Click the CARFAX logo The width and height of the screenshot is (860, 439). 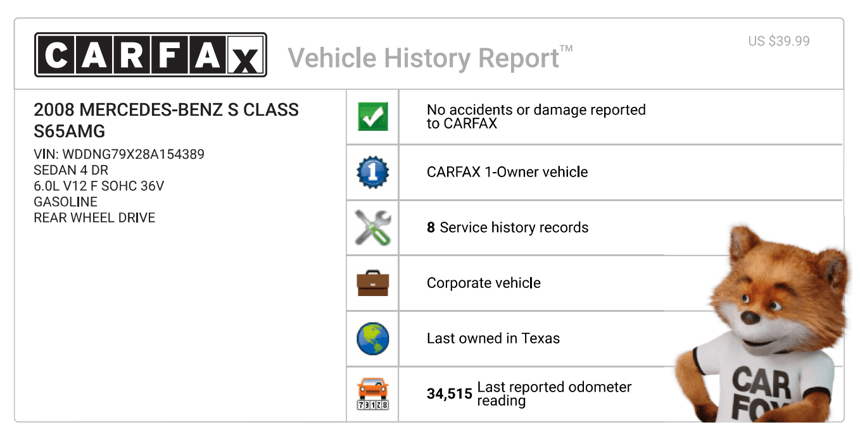pyautogui.click(x=150, y=55)
